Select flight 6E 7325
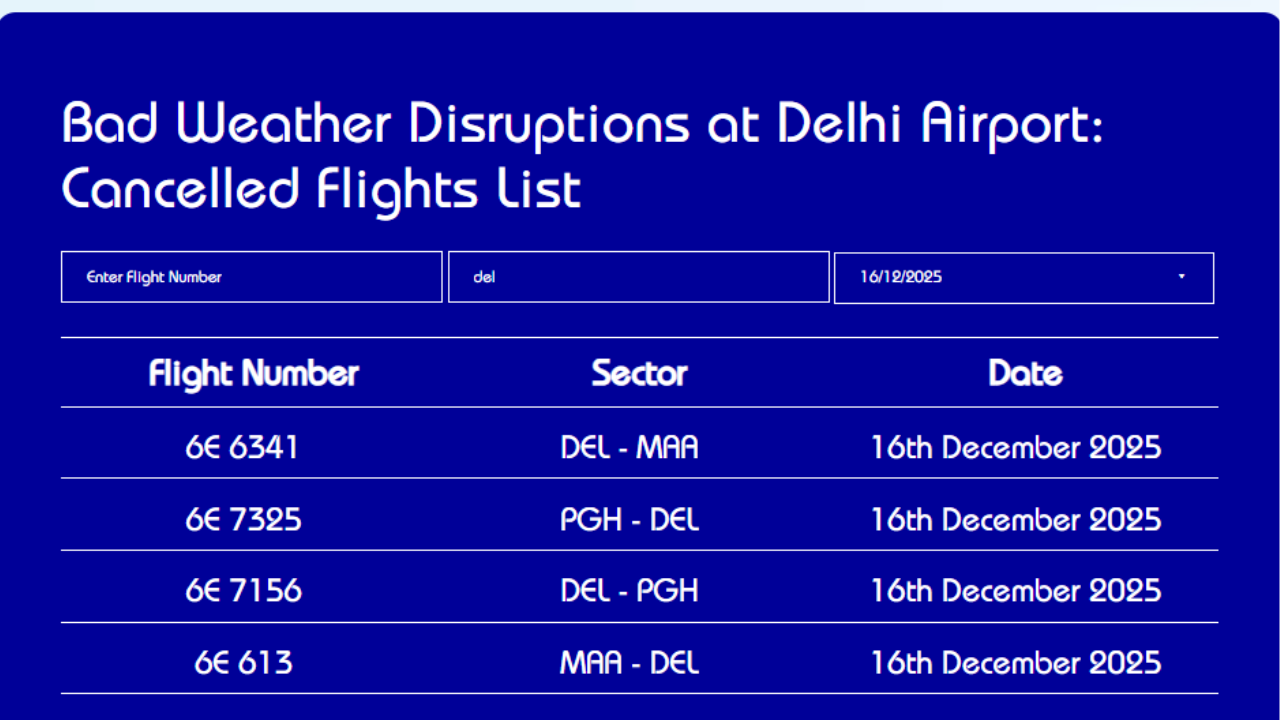The image size is (1280, 720). click(243, 519)
